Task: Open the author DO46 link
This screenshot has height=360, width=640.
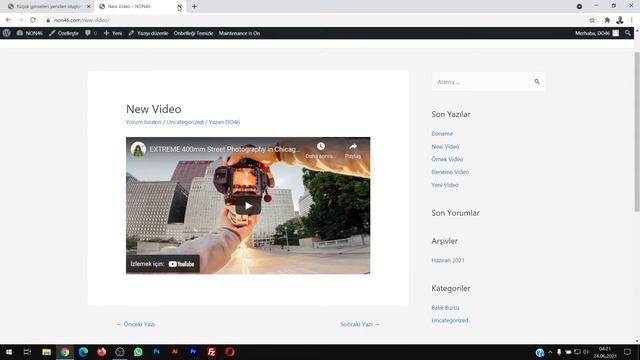Action: point(232,122)
